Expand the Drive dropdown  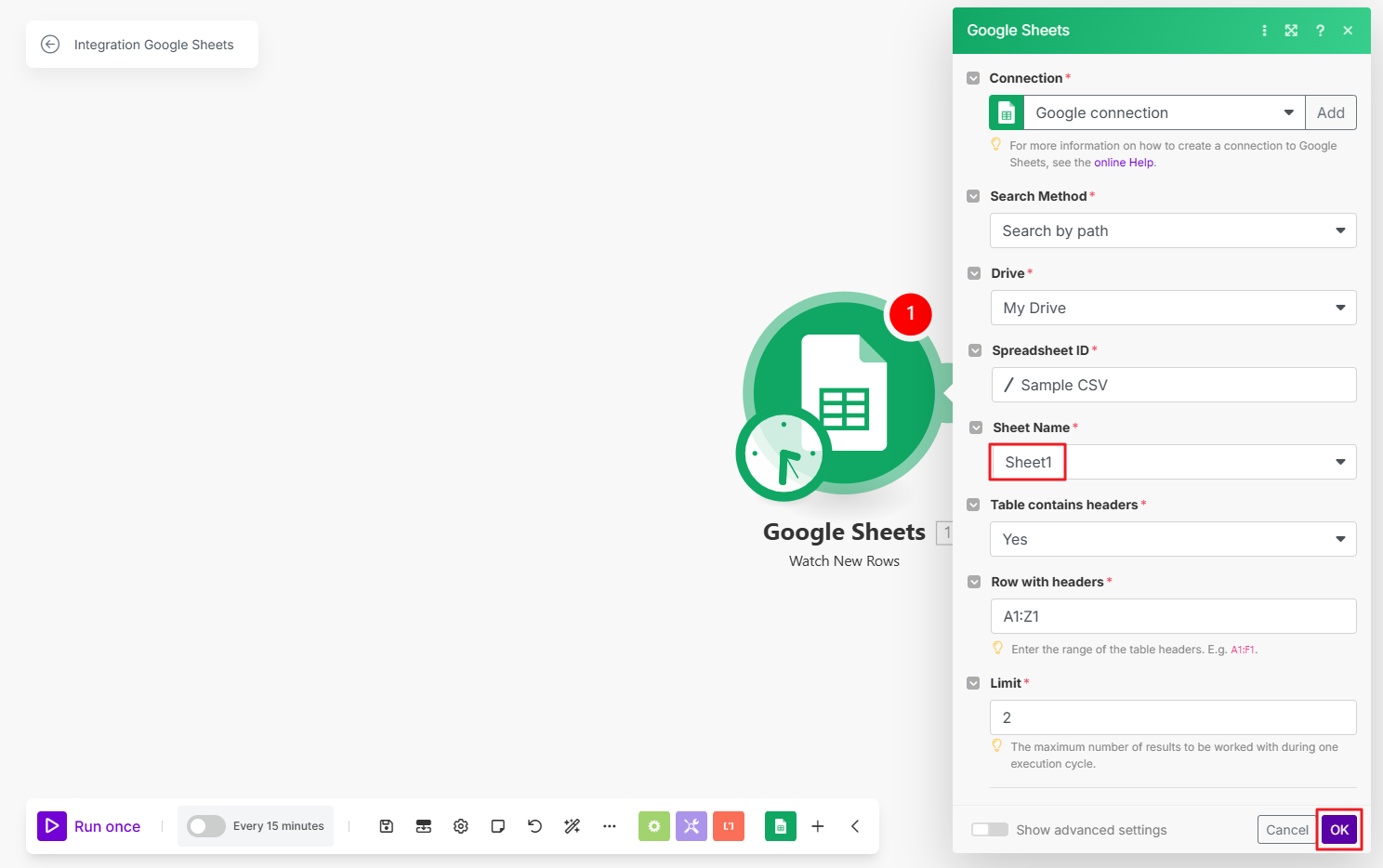[1173, 308]
